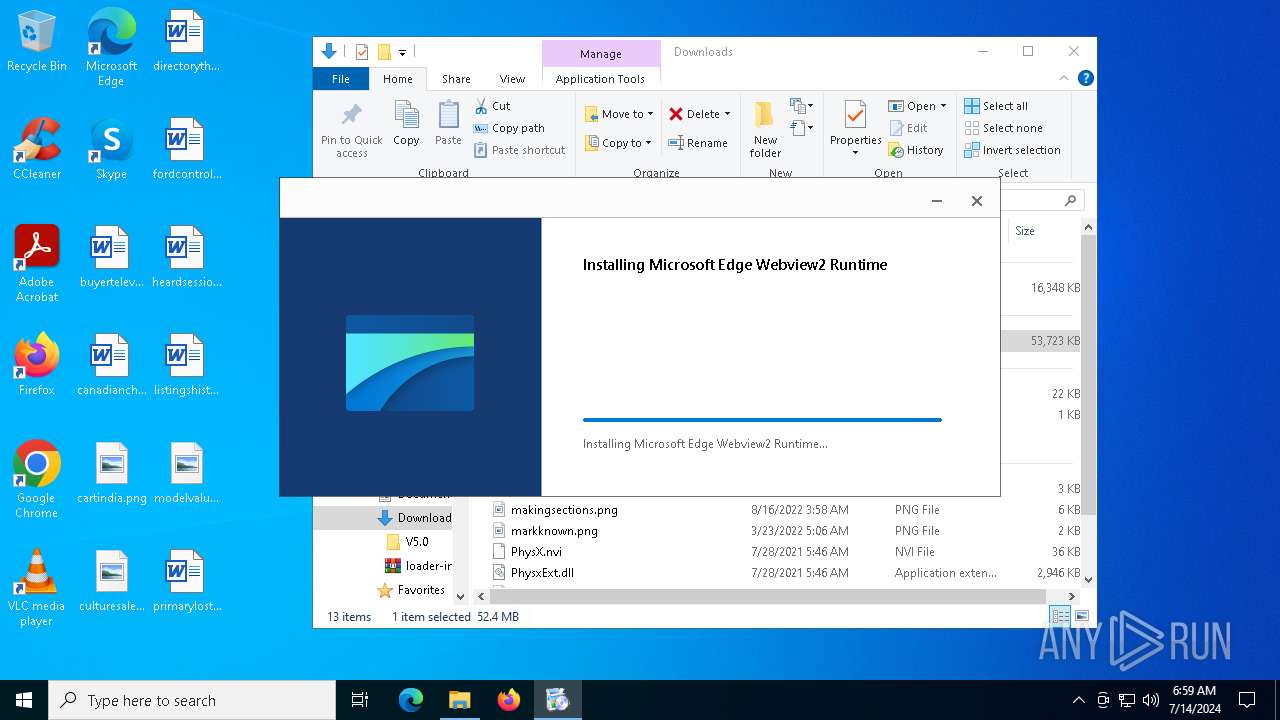Viewport: 1280px width, 720px height.
Task: Click the Windows Start button
Action: (24, 700)
